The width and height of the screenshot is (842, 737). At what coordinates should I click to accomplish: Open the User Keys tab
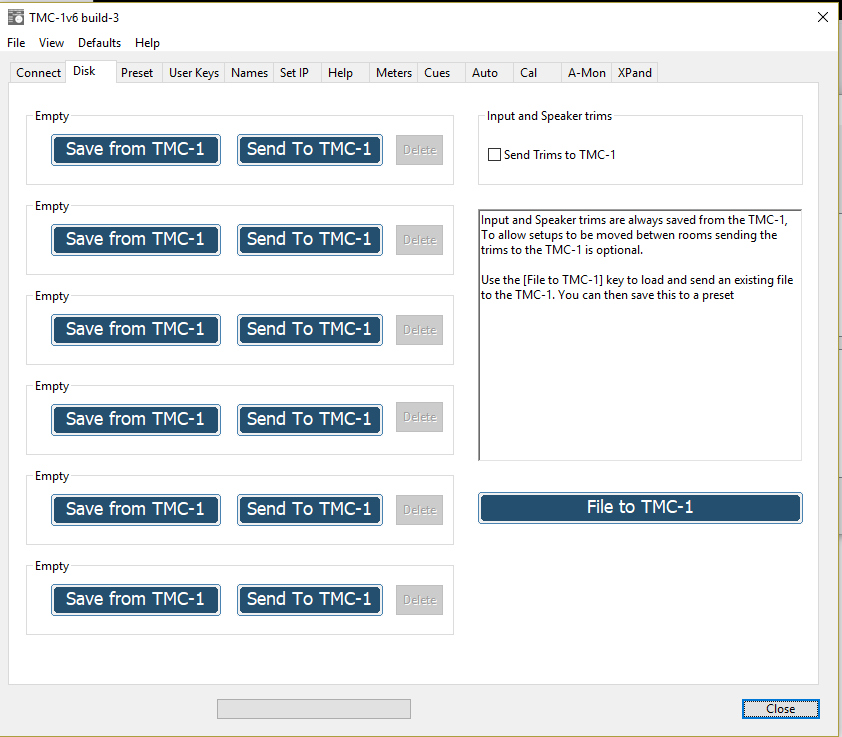(x=194, y=73)
